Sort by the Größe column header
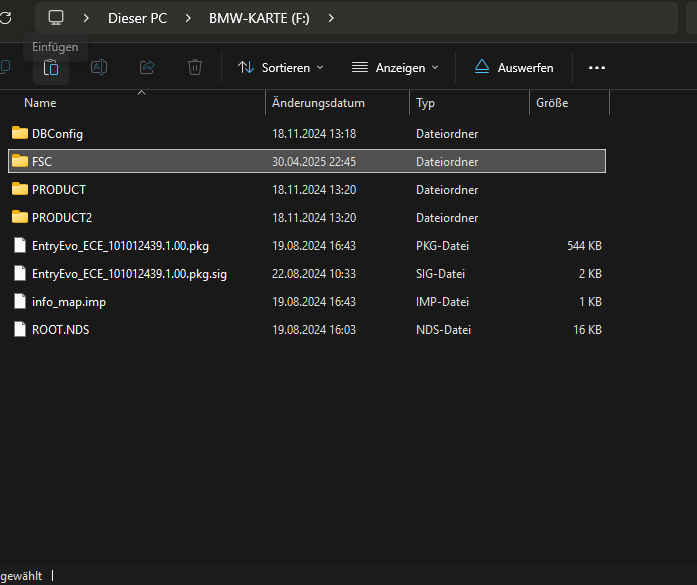Screen dimensions: 697x585 (x=552, y=103)
